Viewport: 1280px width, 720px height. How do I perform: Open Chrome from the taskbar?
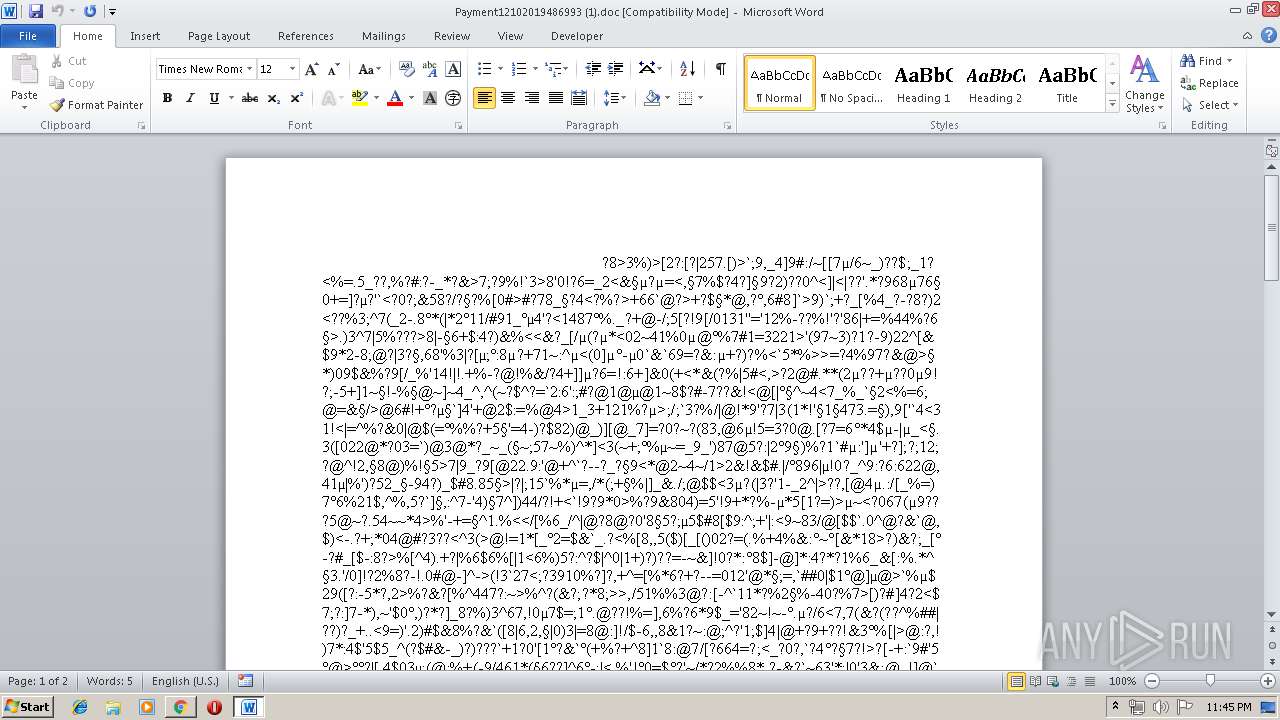pos(180,707)
